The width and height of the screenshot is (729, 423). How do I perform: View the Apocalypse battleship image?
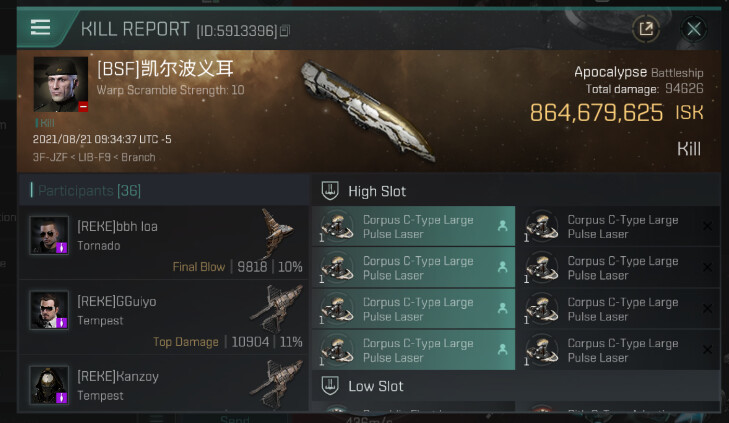click(x=367, y=112)
